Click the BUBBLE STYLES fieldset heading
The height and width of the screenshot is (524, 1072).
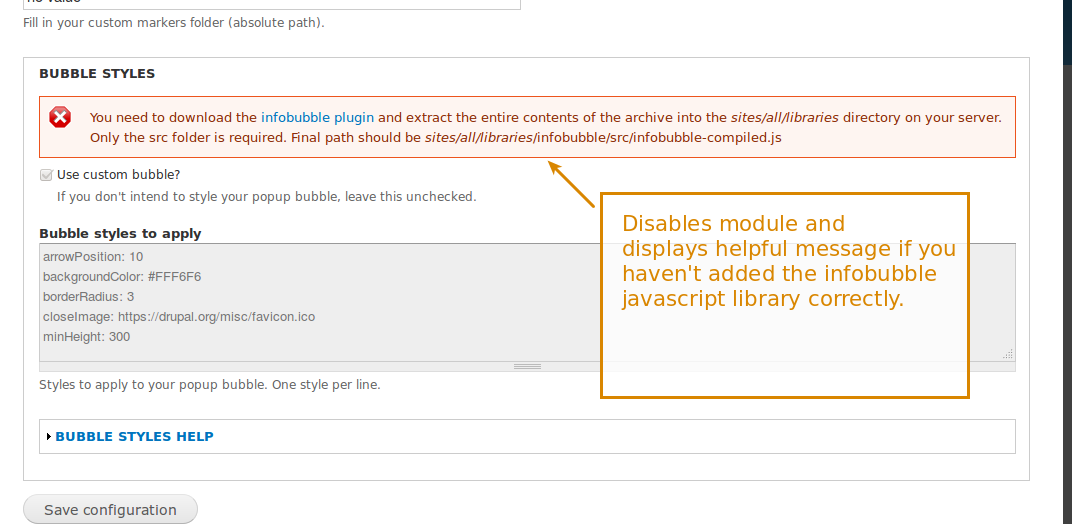tap(97, 74)
